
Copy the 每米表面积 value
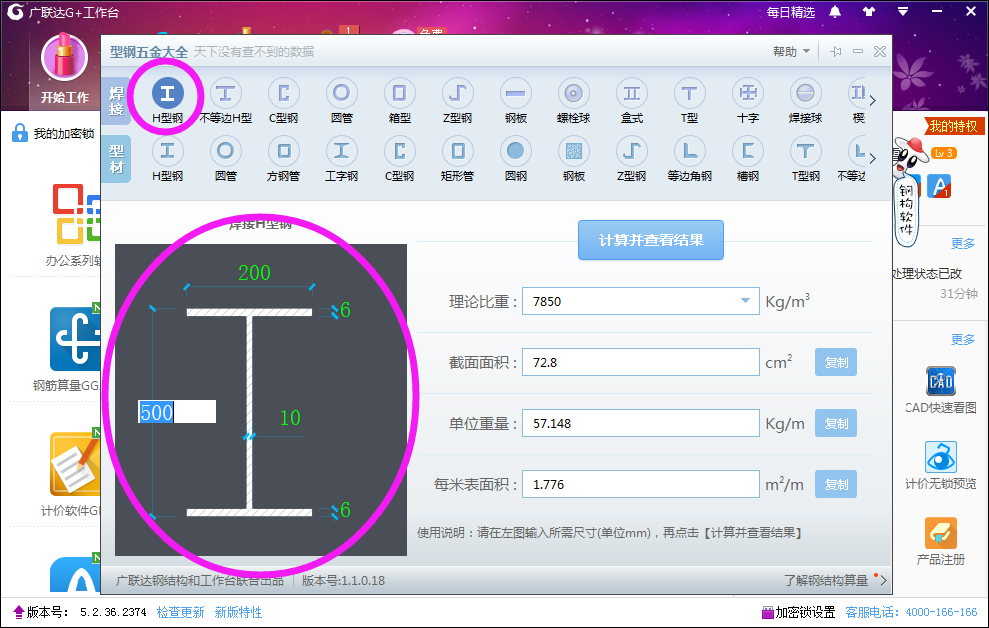pos(836,484)
